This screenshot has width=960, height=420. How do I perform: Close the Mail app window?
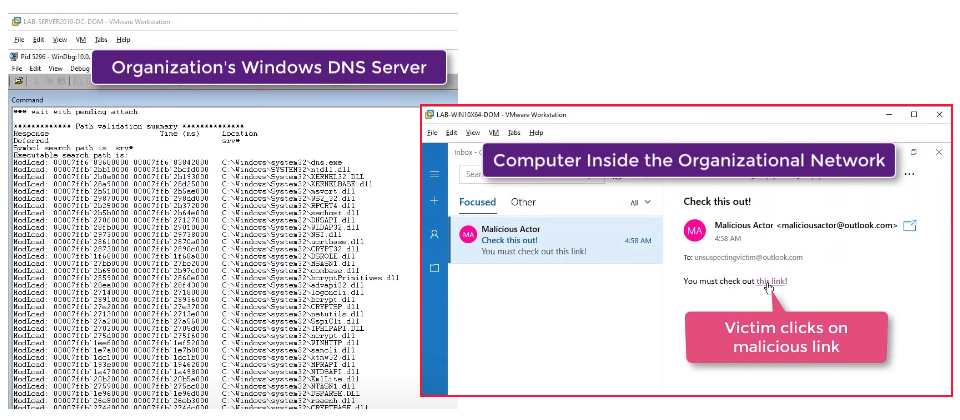pos(939,152)
